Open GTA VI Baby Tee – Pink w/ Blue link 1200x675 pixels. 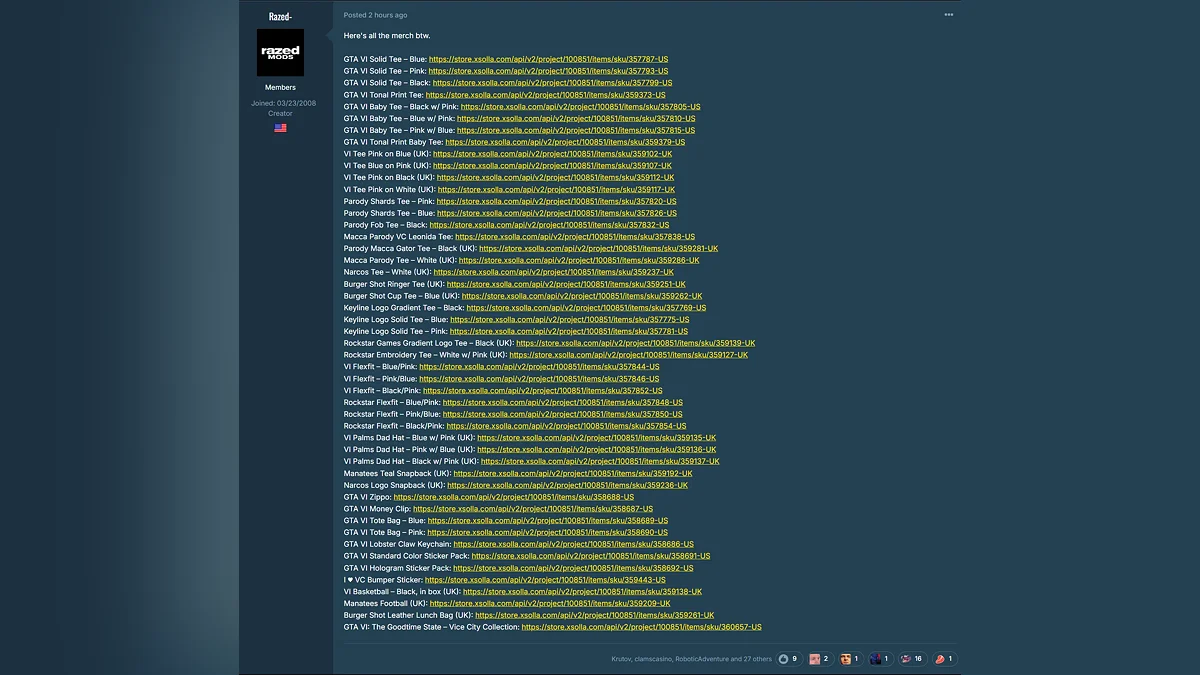point(576,130)
